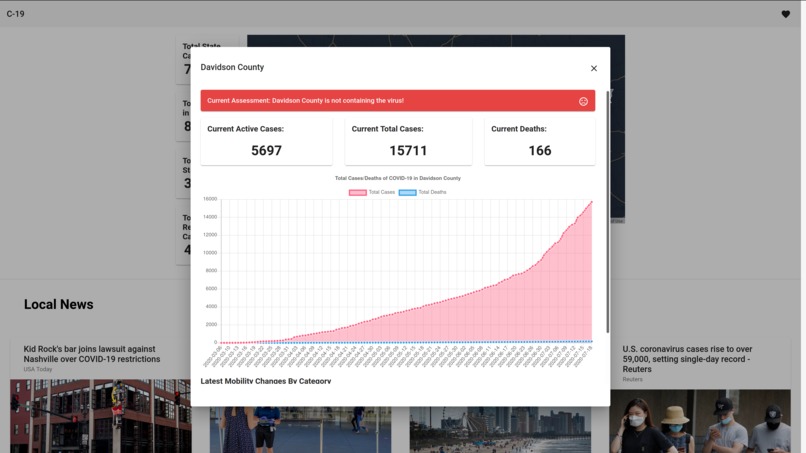Click the 166 deaths value
This screenshot has width=806, height=453.
tap(540, 151)
